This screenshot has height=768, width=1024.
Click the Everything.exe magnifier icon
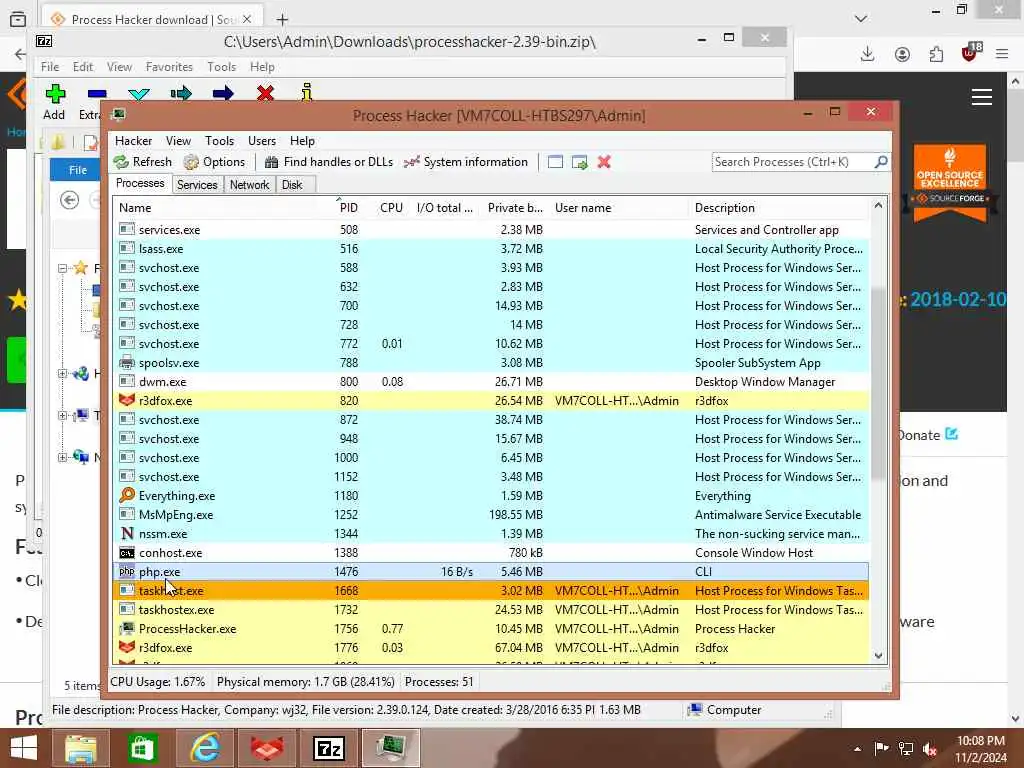click(127, 496)
